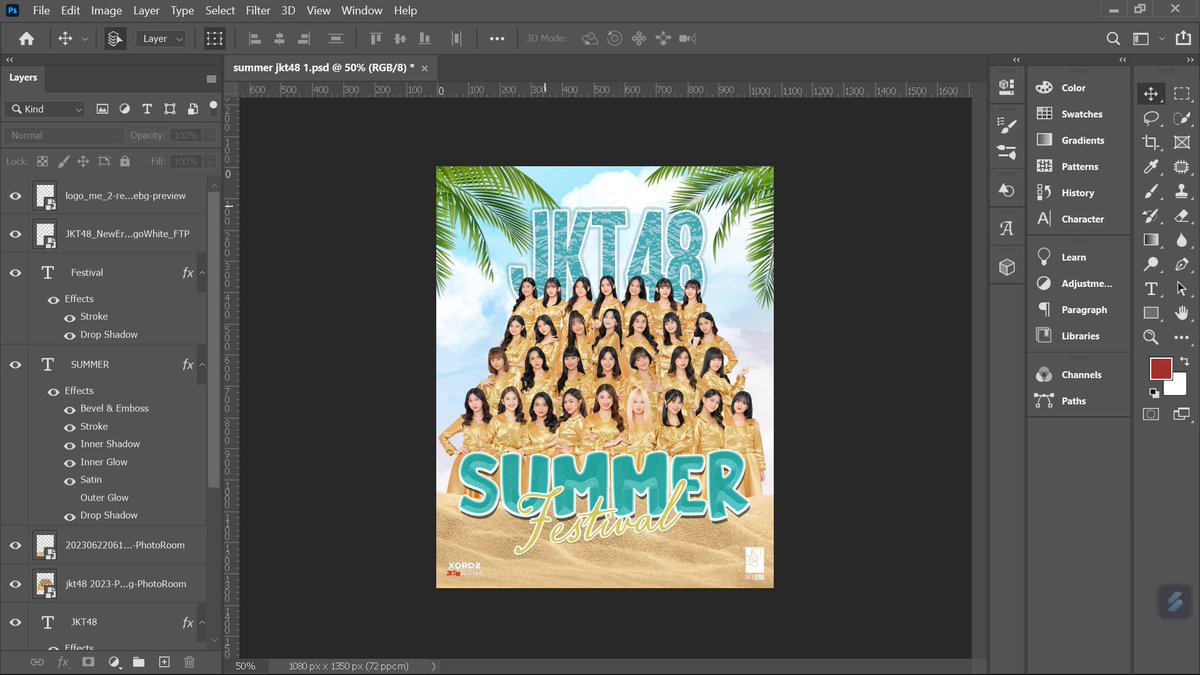
Task: Open the Glyphs panel icon
Action: point(1007,228)
